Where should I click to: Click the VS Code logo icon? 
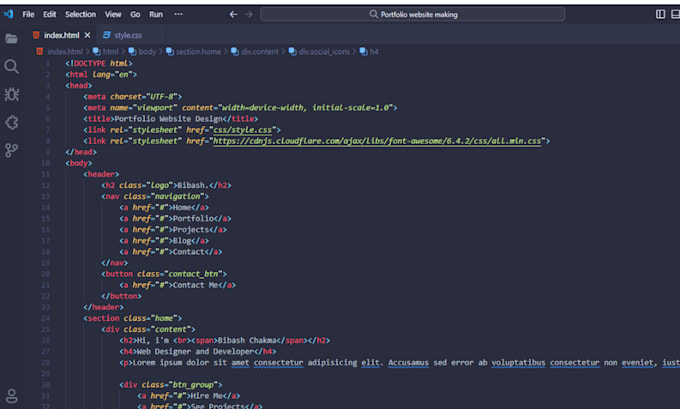point(8,14)
